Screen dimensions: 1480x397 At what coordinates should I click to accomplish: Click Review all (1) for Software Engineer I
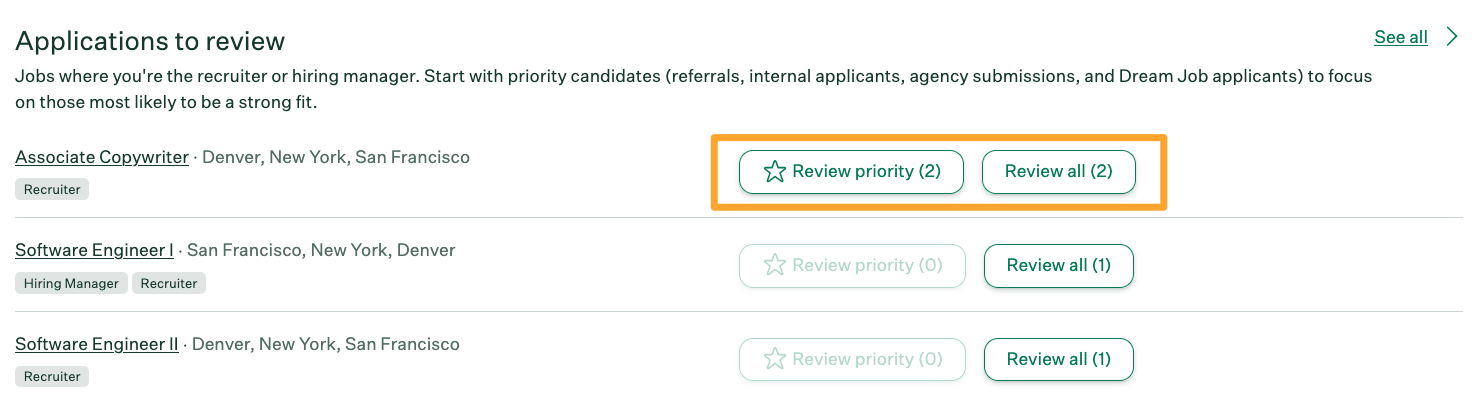pyautogui.click(x=1059, y=266)
